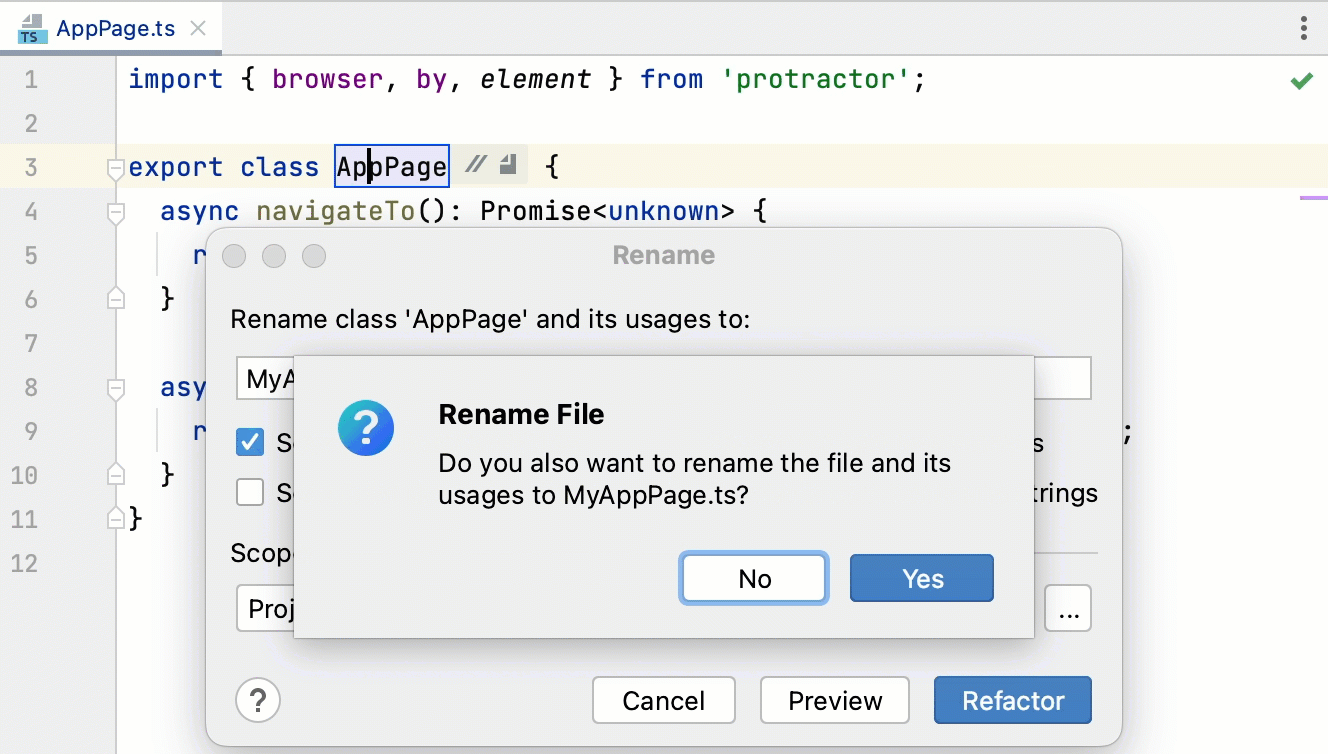Viewport: 1328px width, 754px height.
Task: Click Yes to rename the file
Action: tap(921, 579)
